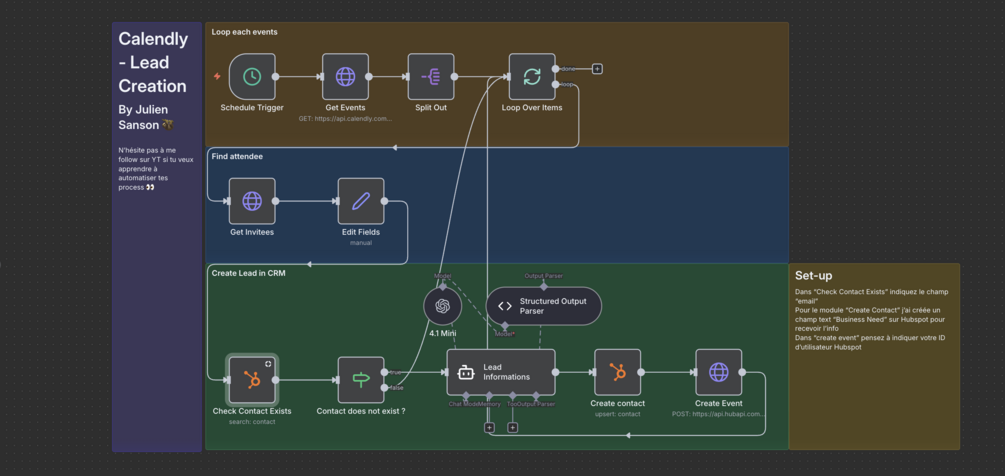Click the search: contact subtitle

(x=252, y=422)
